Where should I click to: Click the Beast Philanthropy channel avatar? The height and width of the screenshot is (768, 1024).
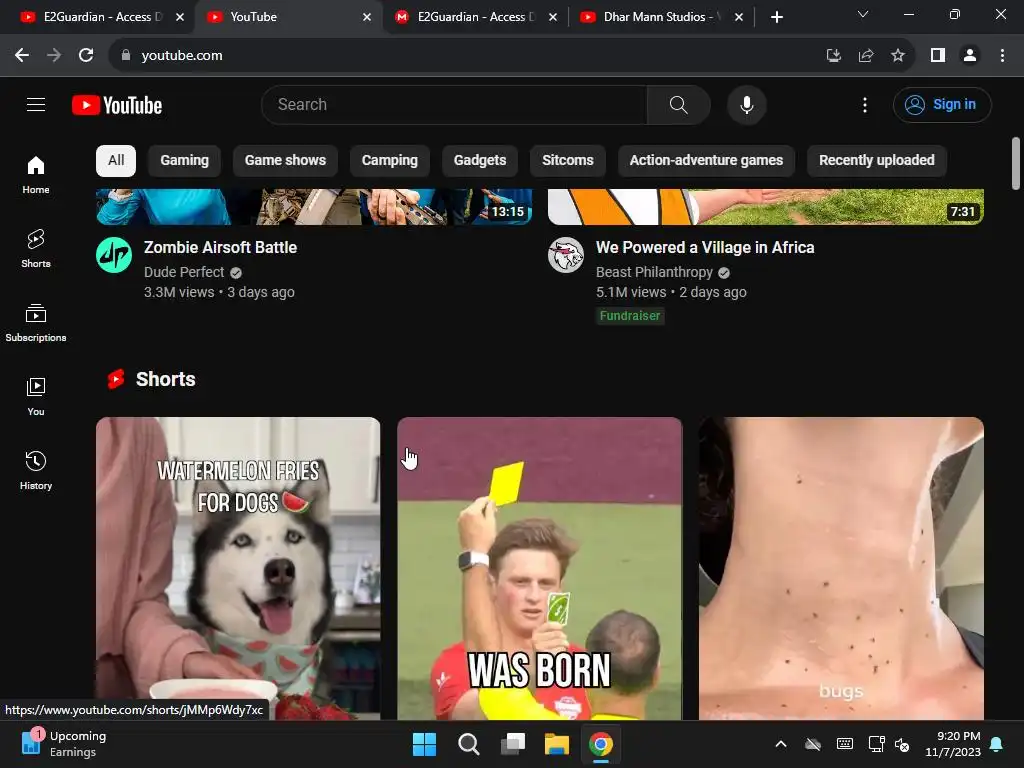click(x=566, y=255)
